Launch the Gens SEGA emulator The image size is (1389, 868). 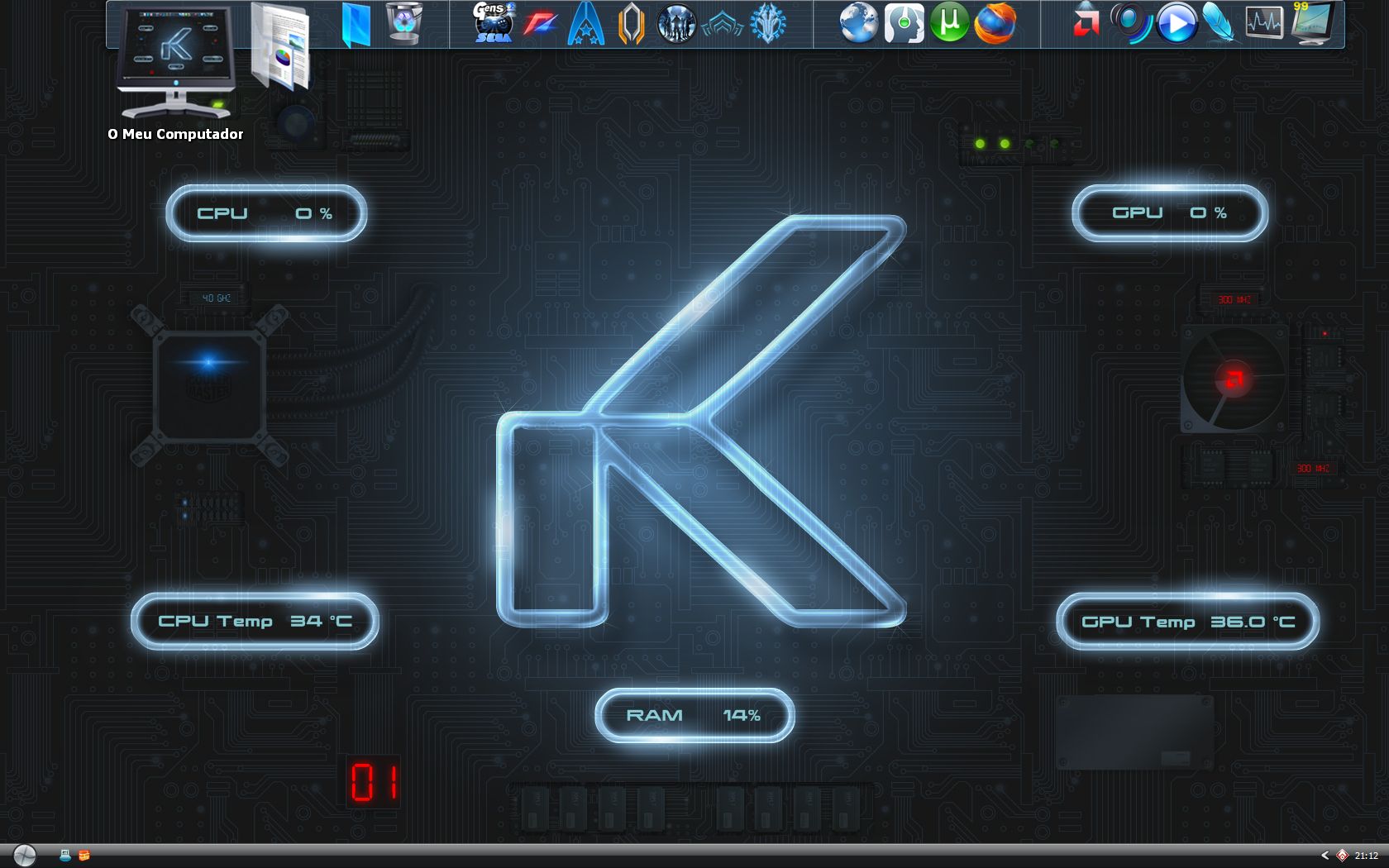coord(492,24)
